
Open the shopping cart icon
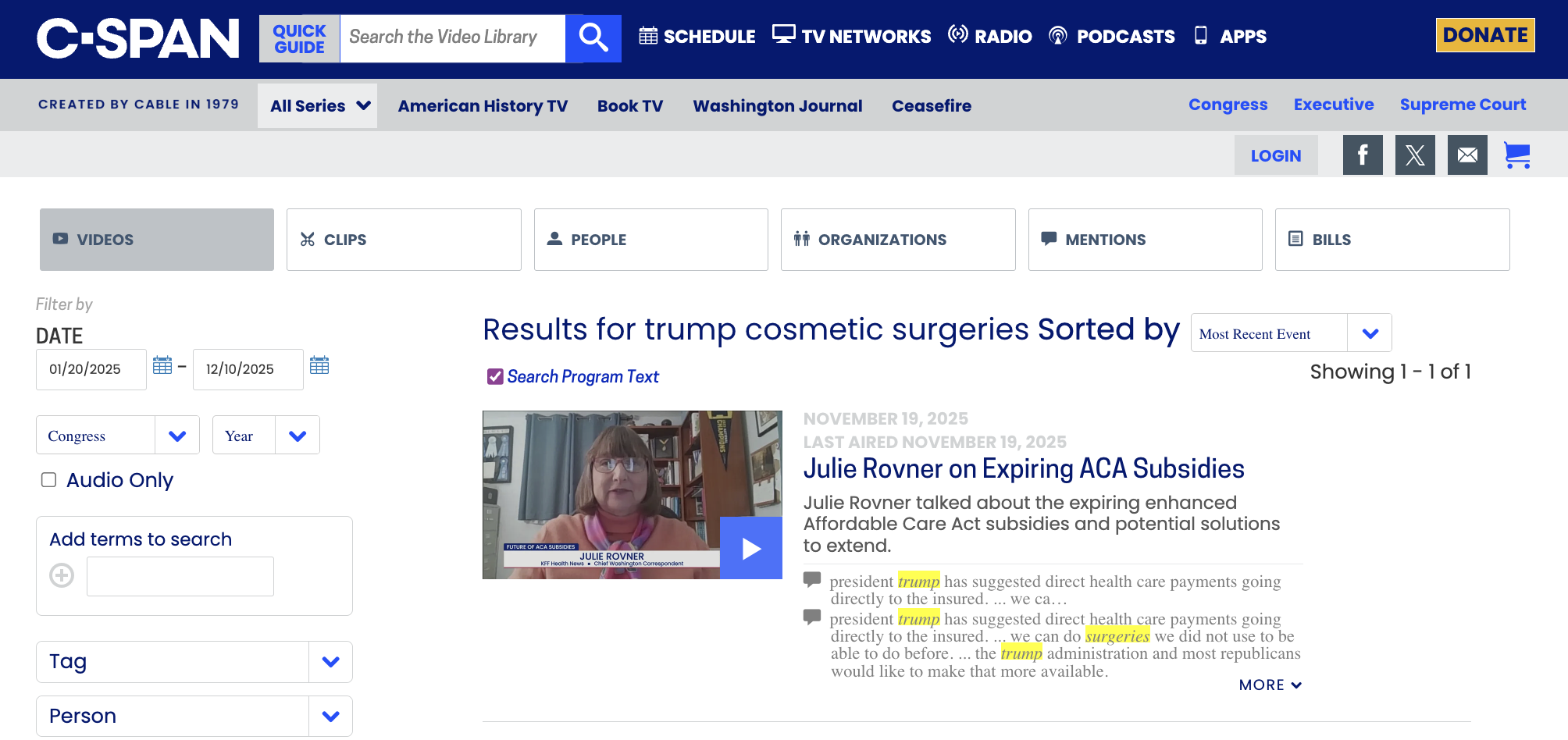1516,155
